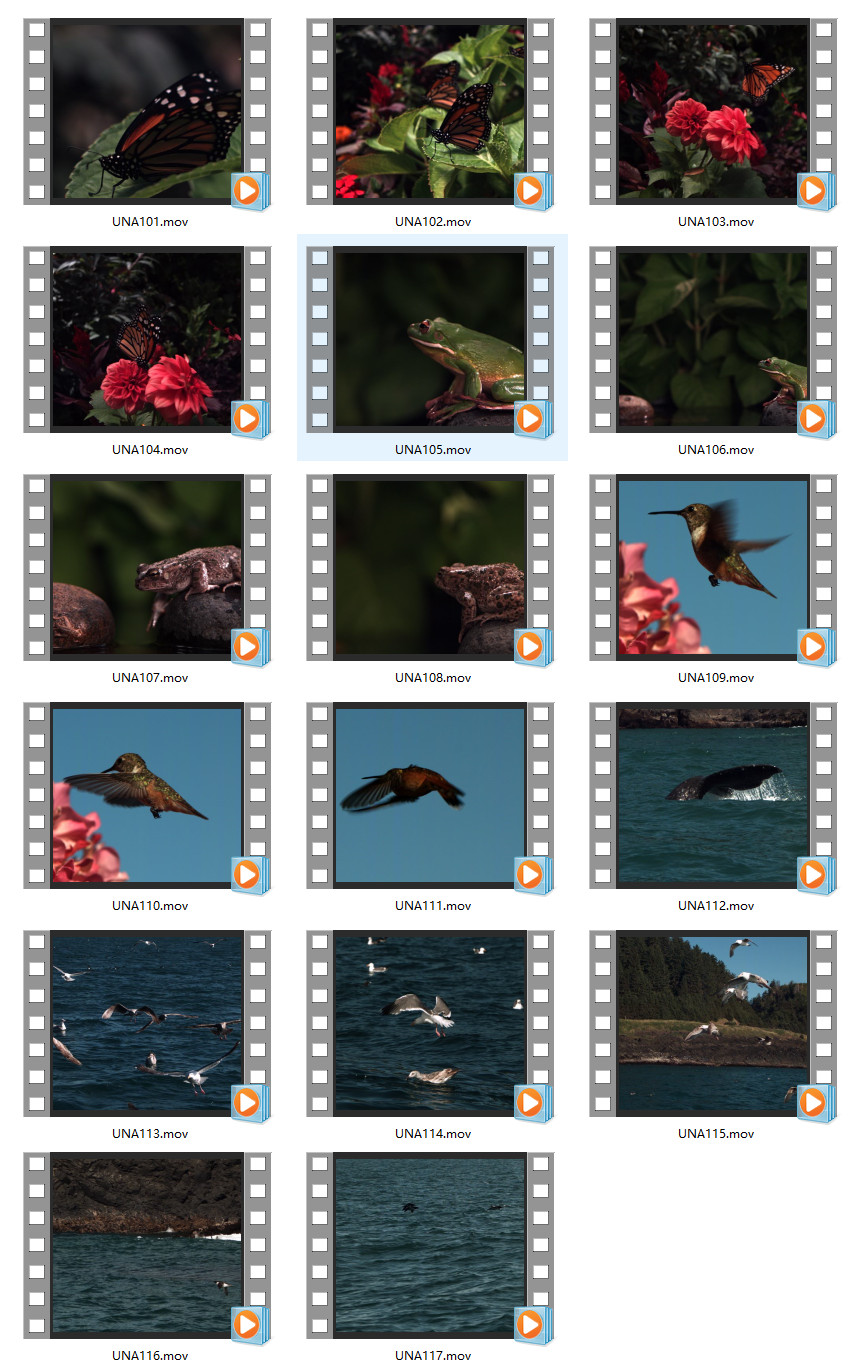Click the file name UNA114.mov
The height and width of the screenshot is (1366, 862).
tap(433, 1134)
